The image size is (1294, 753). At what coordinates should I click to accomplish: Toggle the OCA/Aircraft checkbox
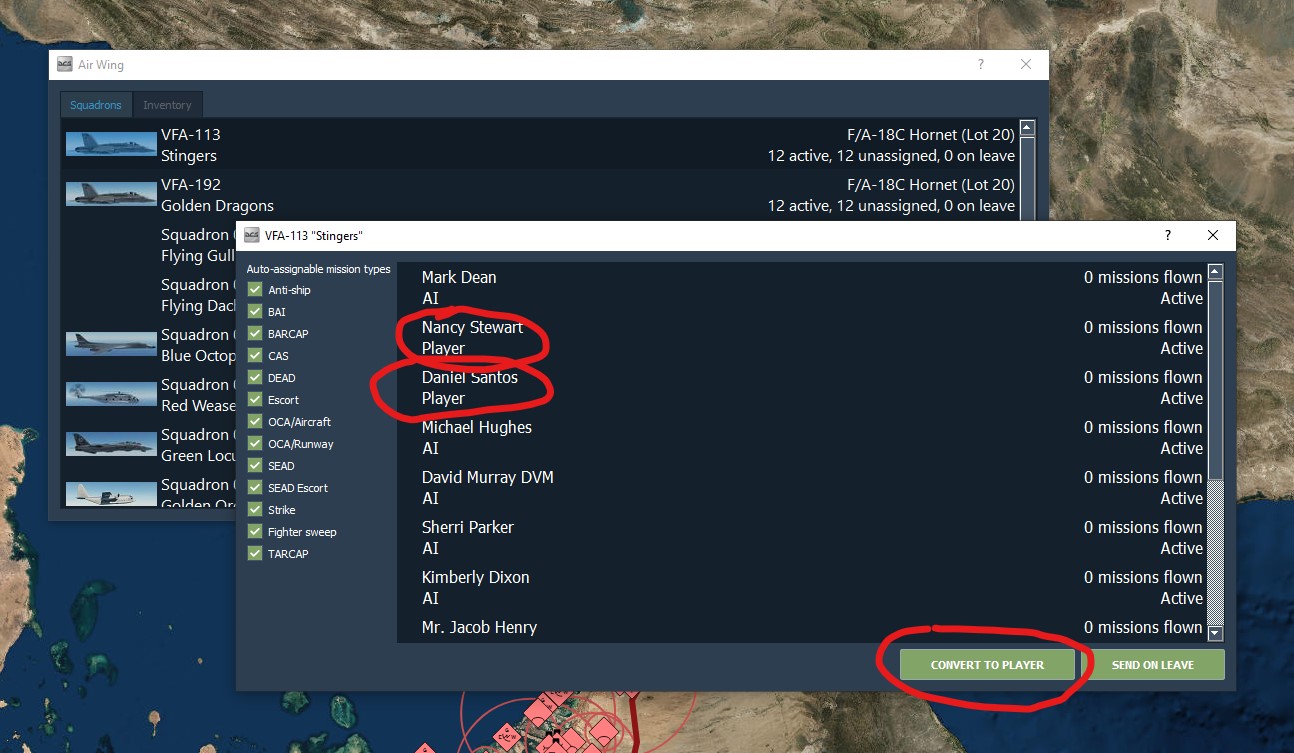(x=255, y=422)
